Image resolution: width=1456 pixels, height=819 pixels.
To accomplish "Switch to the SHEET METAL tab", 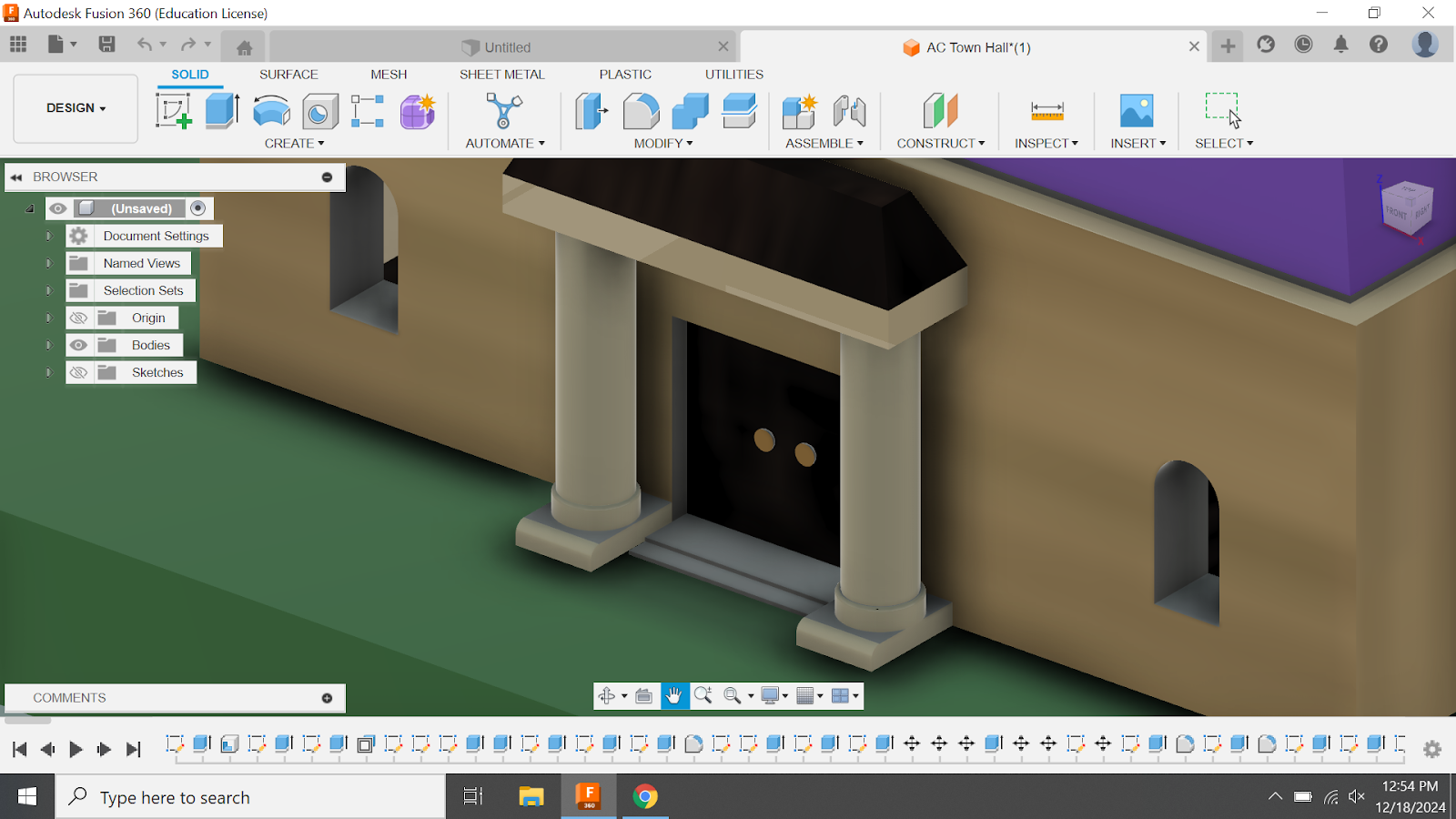I will coord(502,75).
